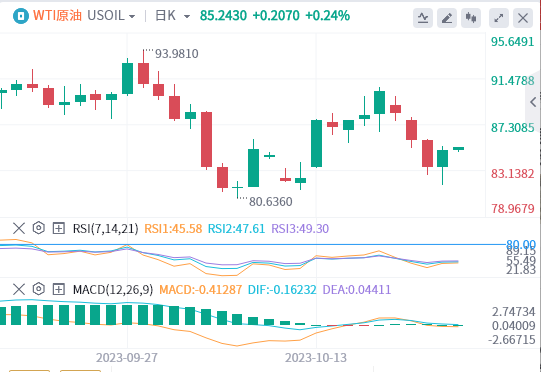Screen dimensions: 541x372
Task: Open the USOIL symbol dropdown
Action: tap(111, 16)
